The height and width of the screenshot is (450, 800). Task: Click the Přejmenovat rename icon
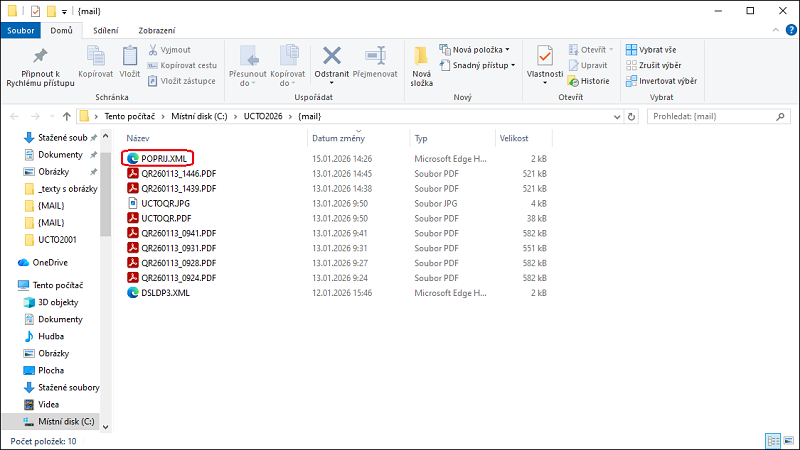(x=376, y=57)
